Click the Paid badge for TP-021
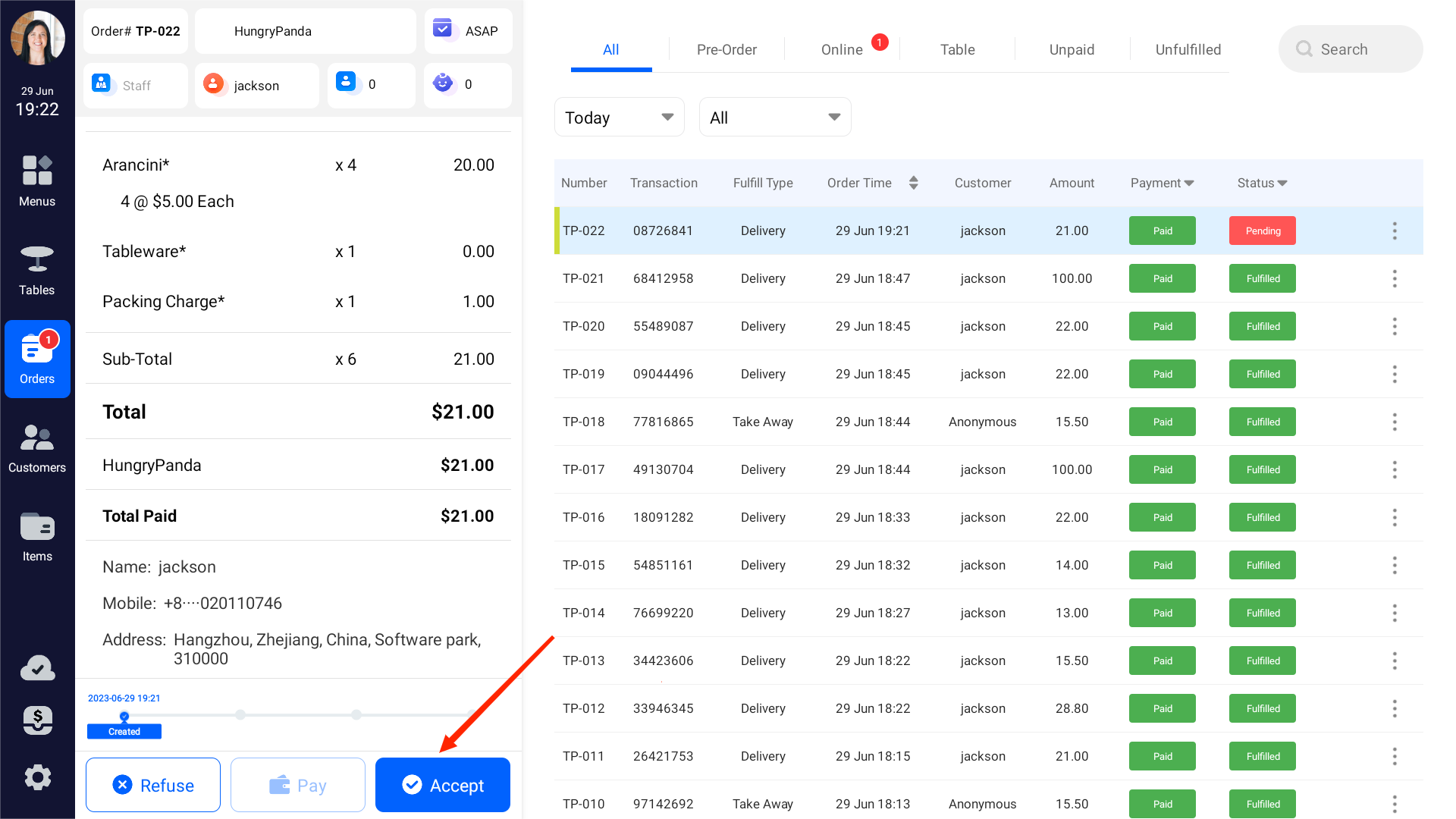This screenshot has height=819, width=1456. 1163,278
